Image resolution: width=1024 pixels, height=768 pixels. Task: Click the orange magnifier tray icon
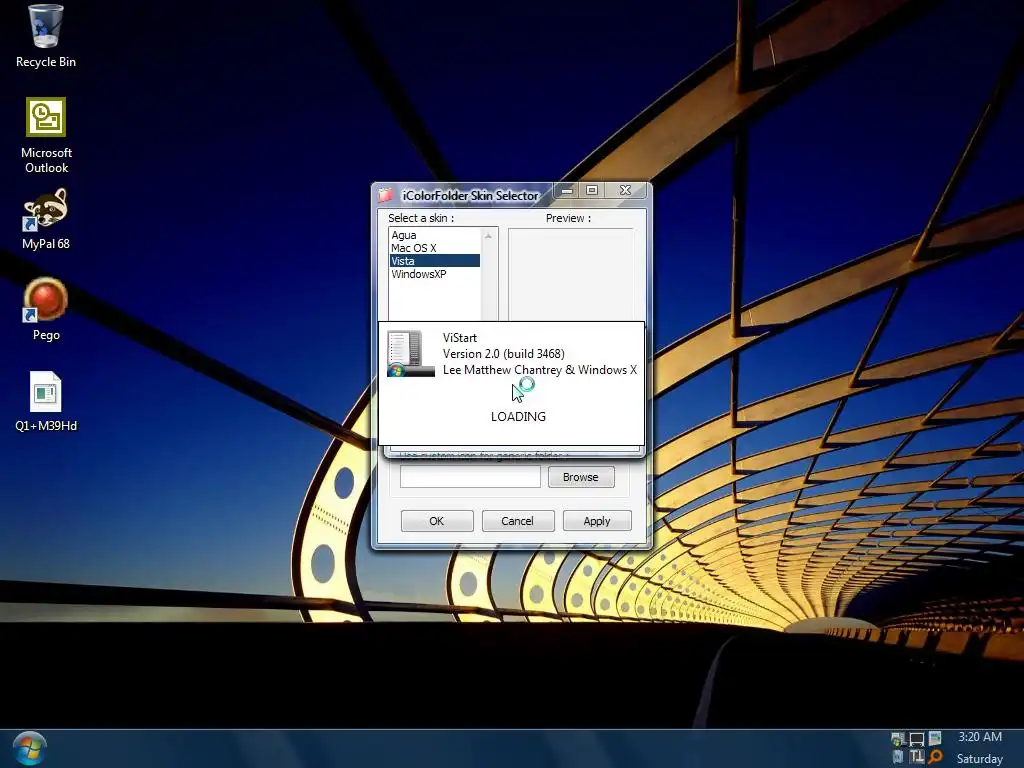click(935, 757)
